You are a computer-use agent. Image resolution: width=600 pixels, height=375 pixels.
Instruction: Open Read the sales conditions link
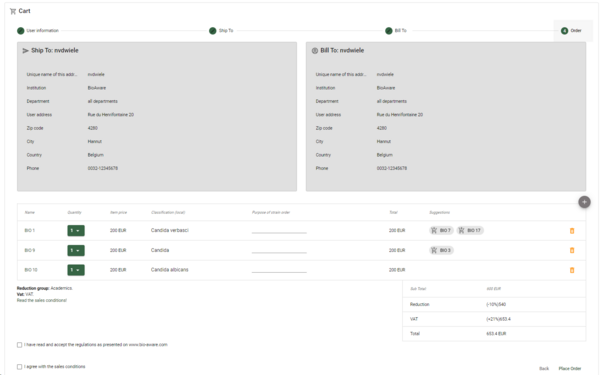click(x=42, y=300)
